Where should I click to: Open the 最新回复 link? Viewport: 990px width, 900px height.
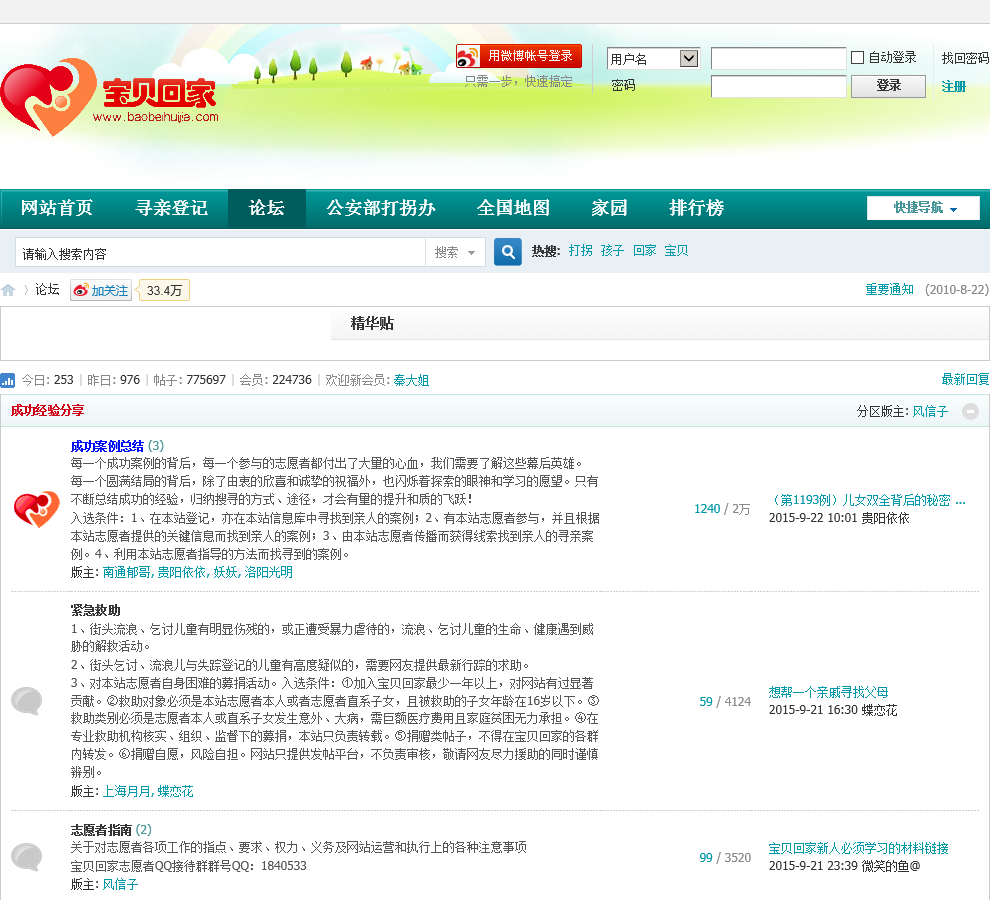965,380
